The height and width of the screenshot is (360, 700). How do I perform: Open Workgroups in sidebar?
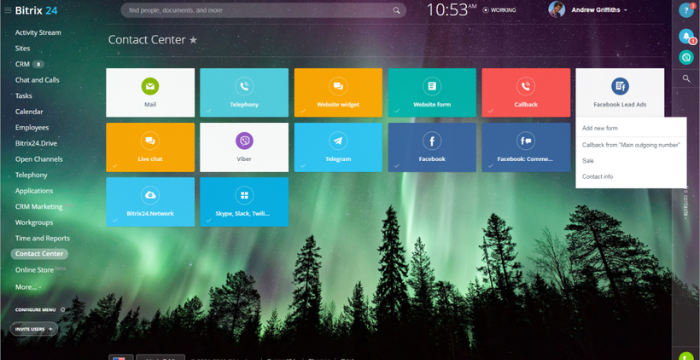click(x=34, y=222)
